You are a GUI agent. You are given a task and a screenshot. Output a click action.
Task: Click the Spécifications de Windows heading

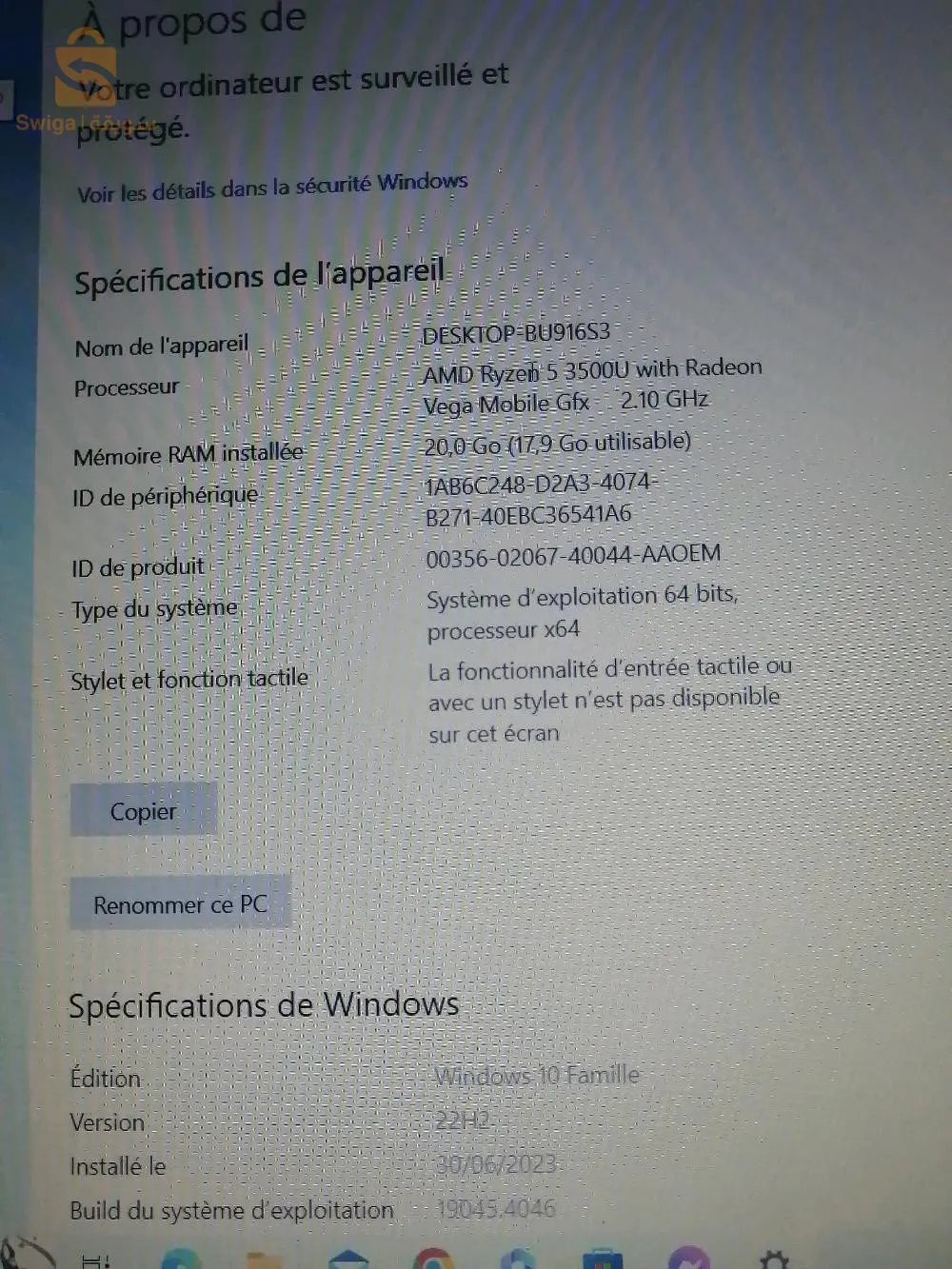point(264,1005)
